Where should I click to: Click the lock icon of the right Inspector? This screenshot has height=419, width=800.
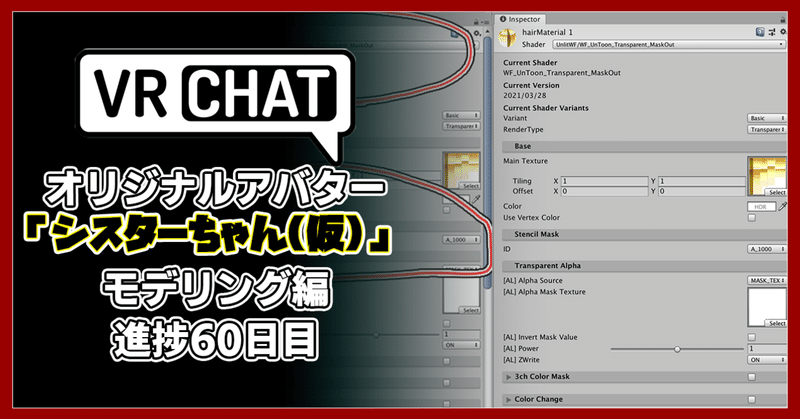783,19
